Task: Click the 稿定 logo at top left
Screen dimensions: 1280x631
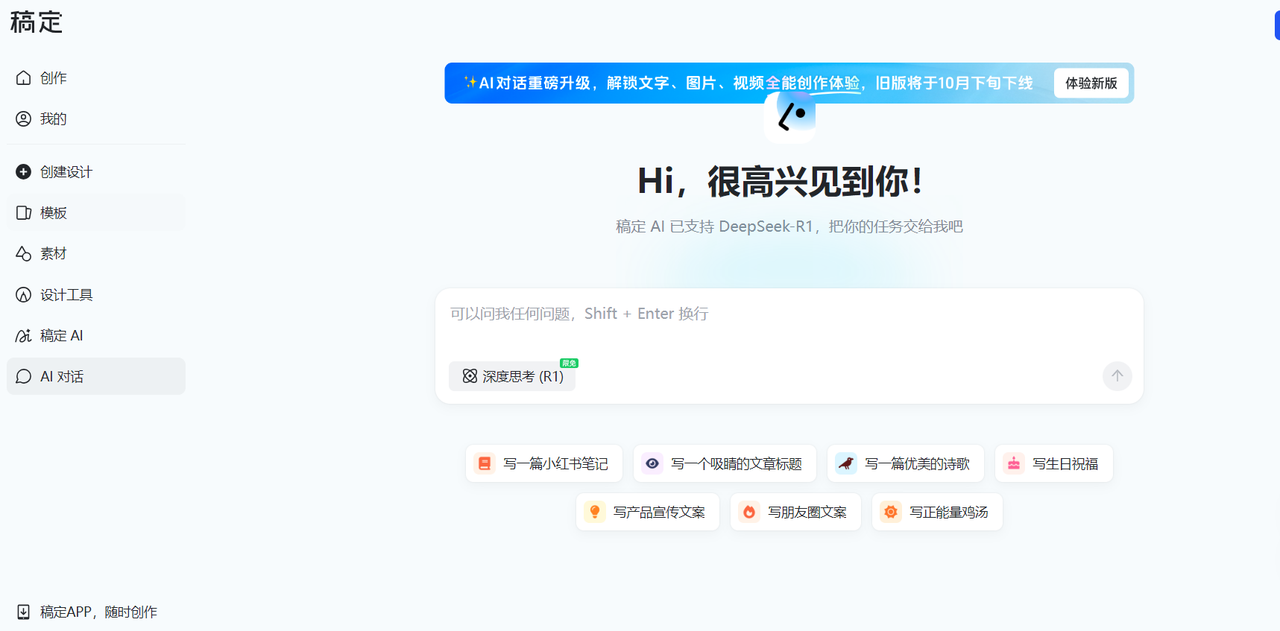Action: 37,21
